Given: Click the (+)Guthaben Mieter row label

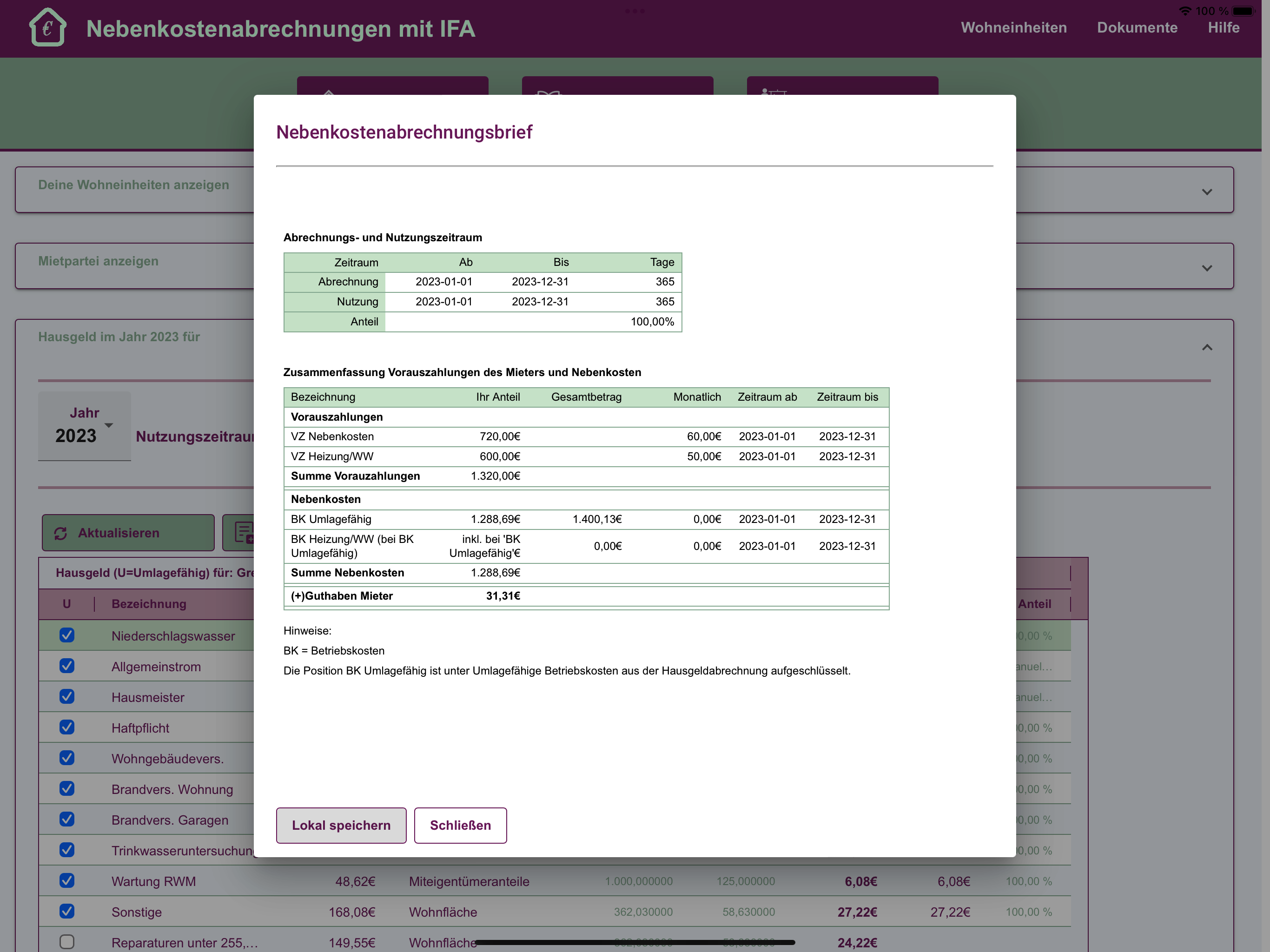Looking at the screenshot, I should pyautogui.click(x=342, y=596).
